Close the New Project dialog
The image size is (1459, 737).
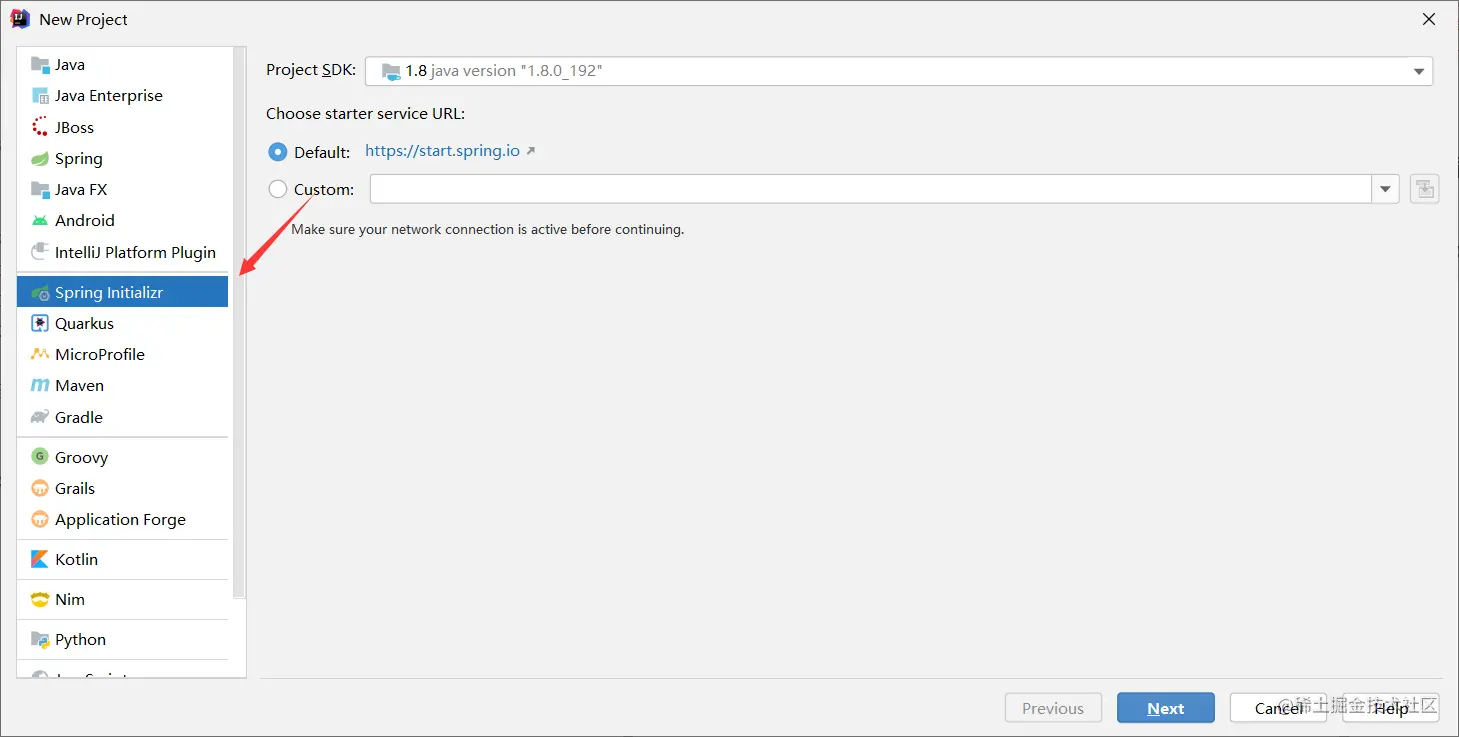click(x=1429, y=19)
